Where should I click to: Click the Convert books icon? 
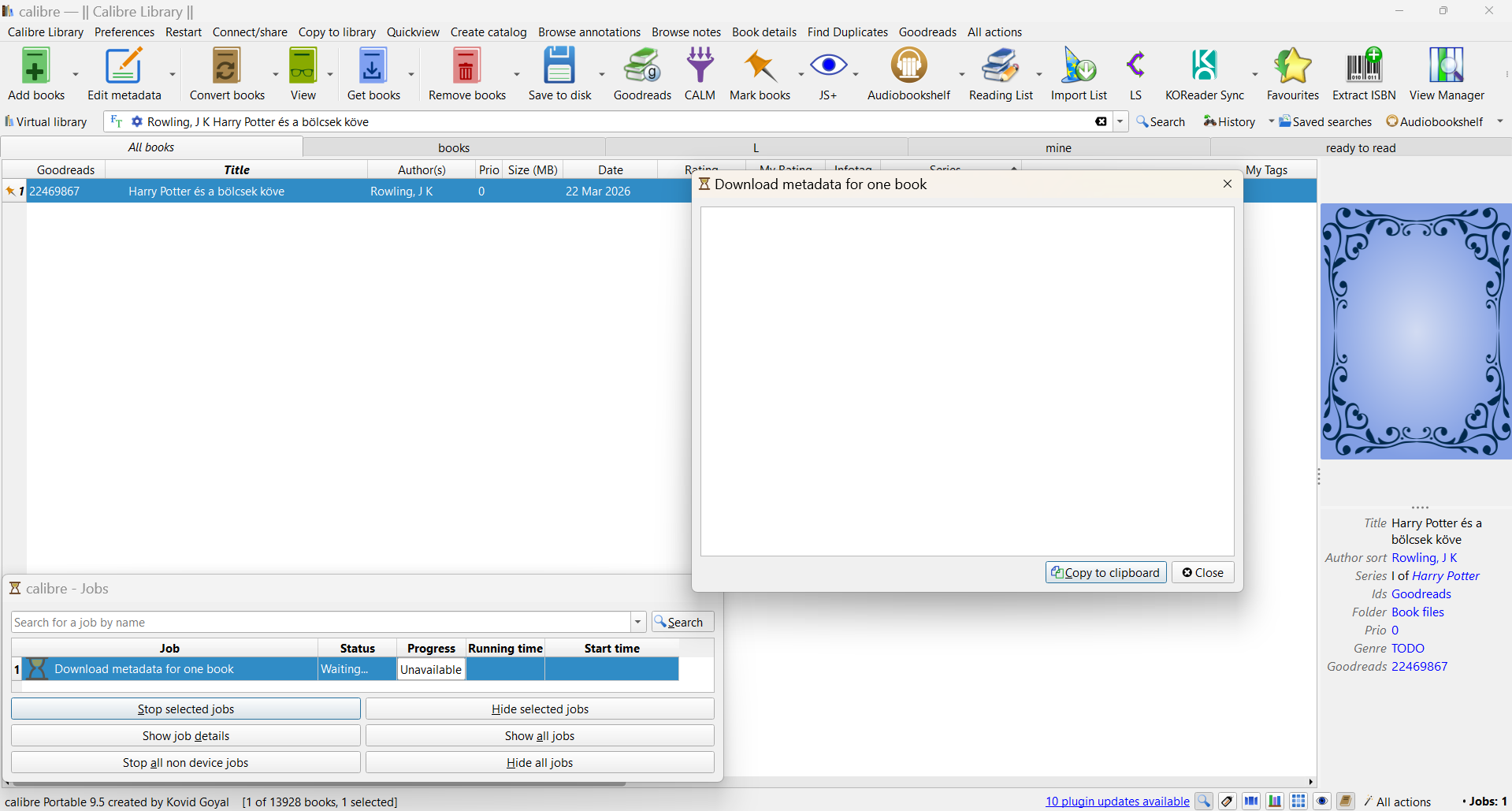[x=226, y=66]
